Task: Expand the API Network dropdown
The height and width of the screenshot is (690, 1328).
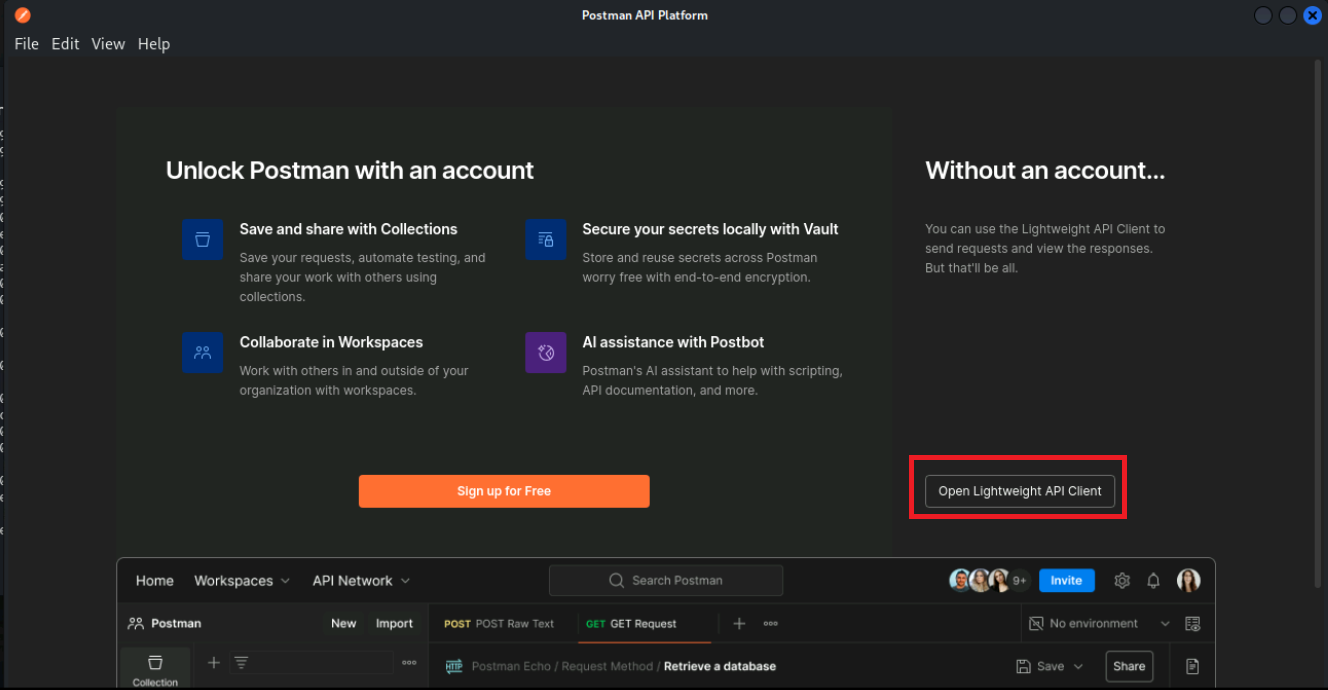Action: click(x=361, y=580)
